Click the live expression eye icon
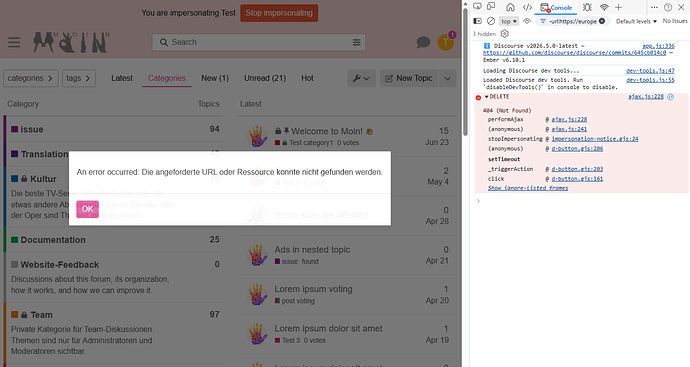Screen dimensions: 690x367 click(527, 21)
